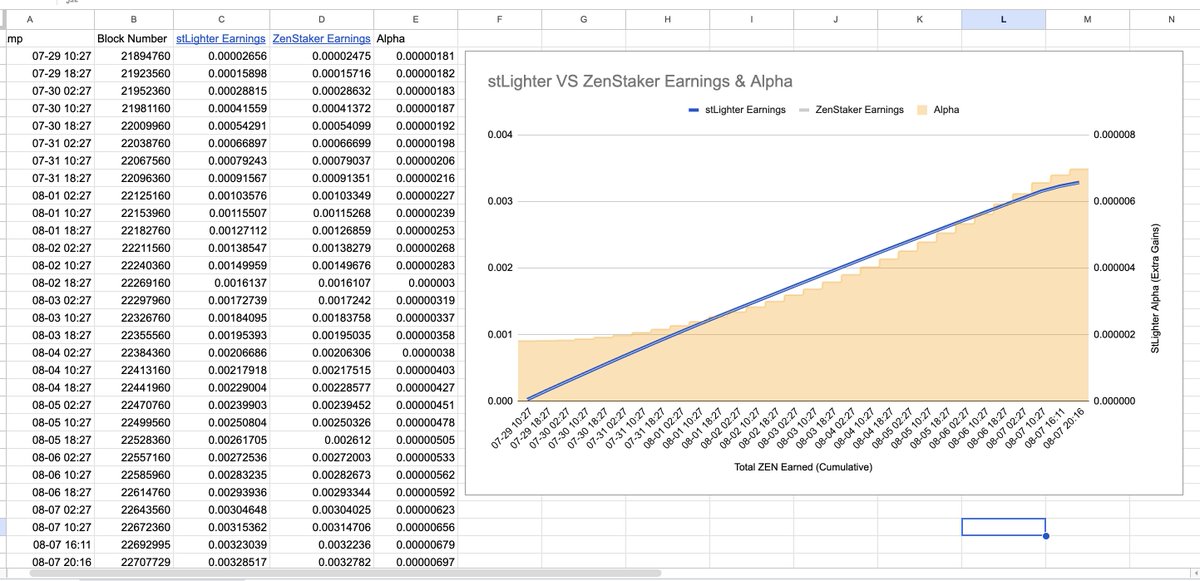Select cell with block number 22269160

(134, 283)
